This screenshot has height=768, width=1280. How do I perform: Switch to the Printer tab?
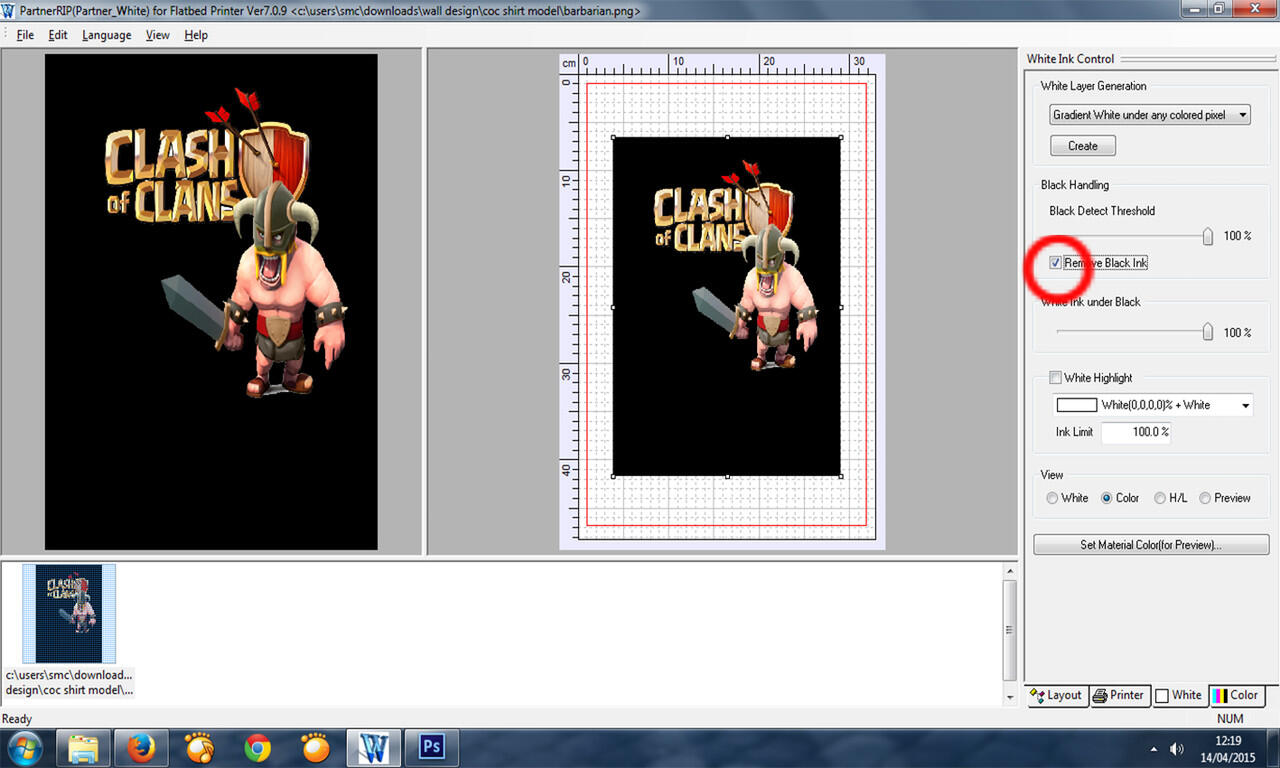point(1118,695)
